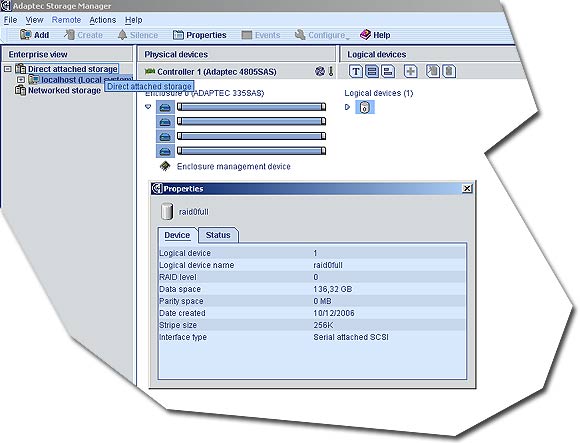Select the Data space value 136,32 GB
Screen dimensions: 580x443
click(333, 289)
